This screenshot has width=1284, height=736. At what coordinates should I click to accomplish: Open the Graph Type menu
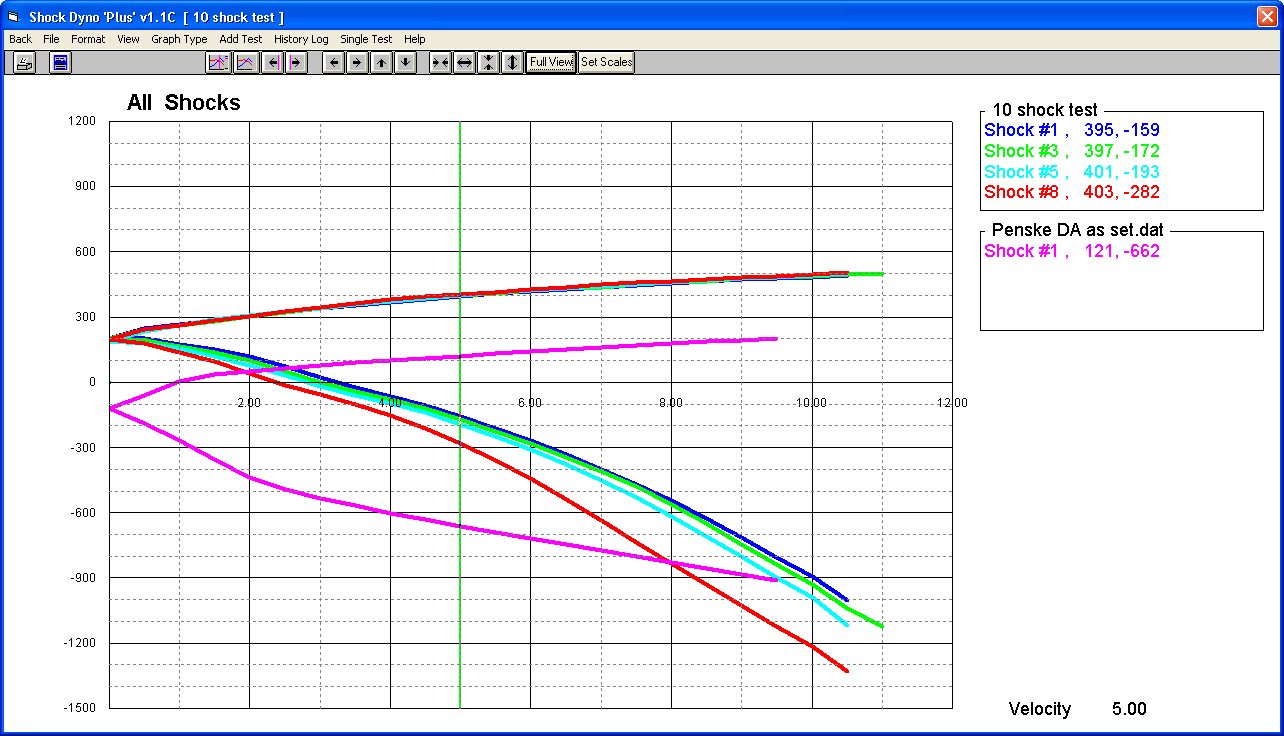179,39
